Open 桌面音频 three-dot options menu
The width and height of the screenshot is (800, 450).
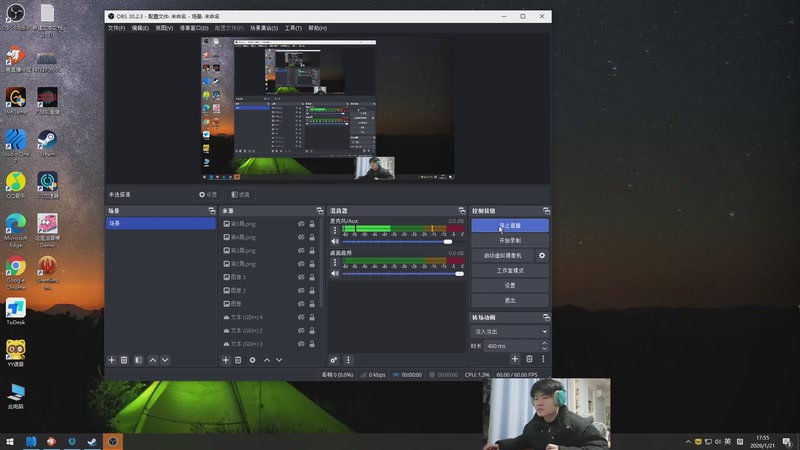[335, 263]
